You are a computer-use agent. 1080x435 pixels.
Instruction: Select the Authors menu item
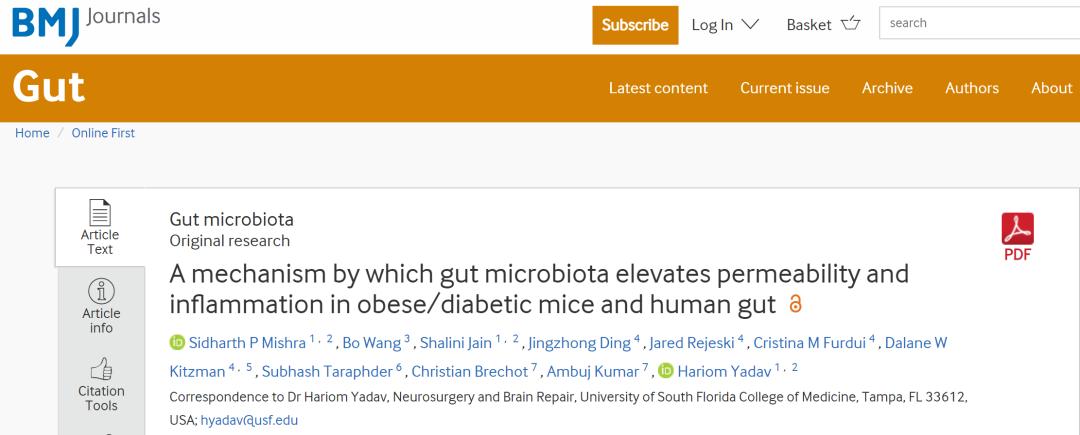click(972, 88)
